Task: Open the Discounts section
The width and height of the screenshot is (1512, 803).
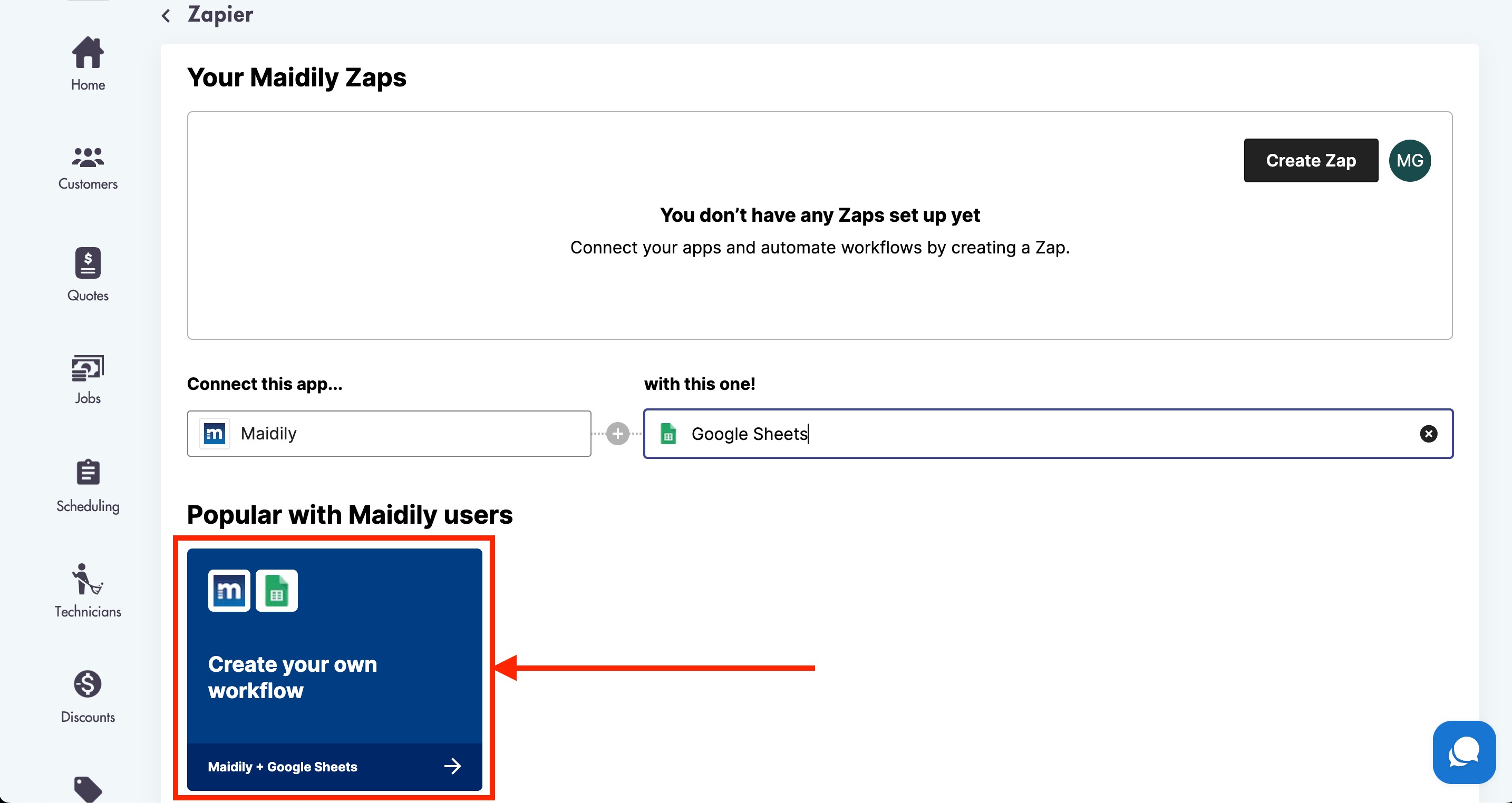Action: [x=88, y=697]
